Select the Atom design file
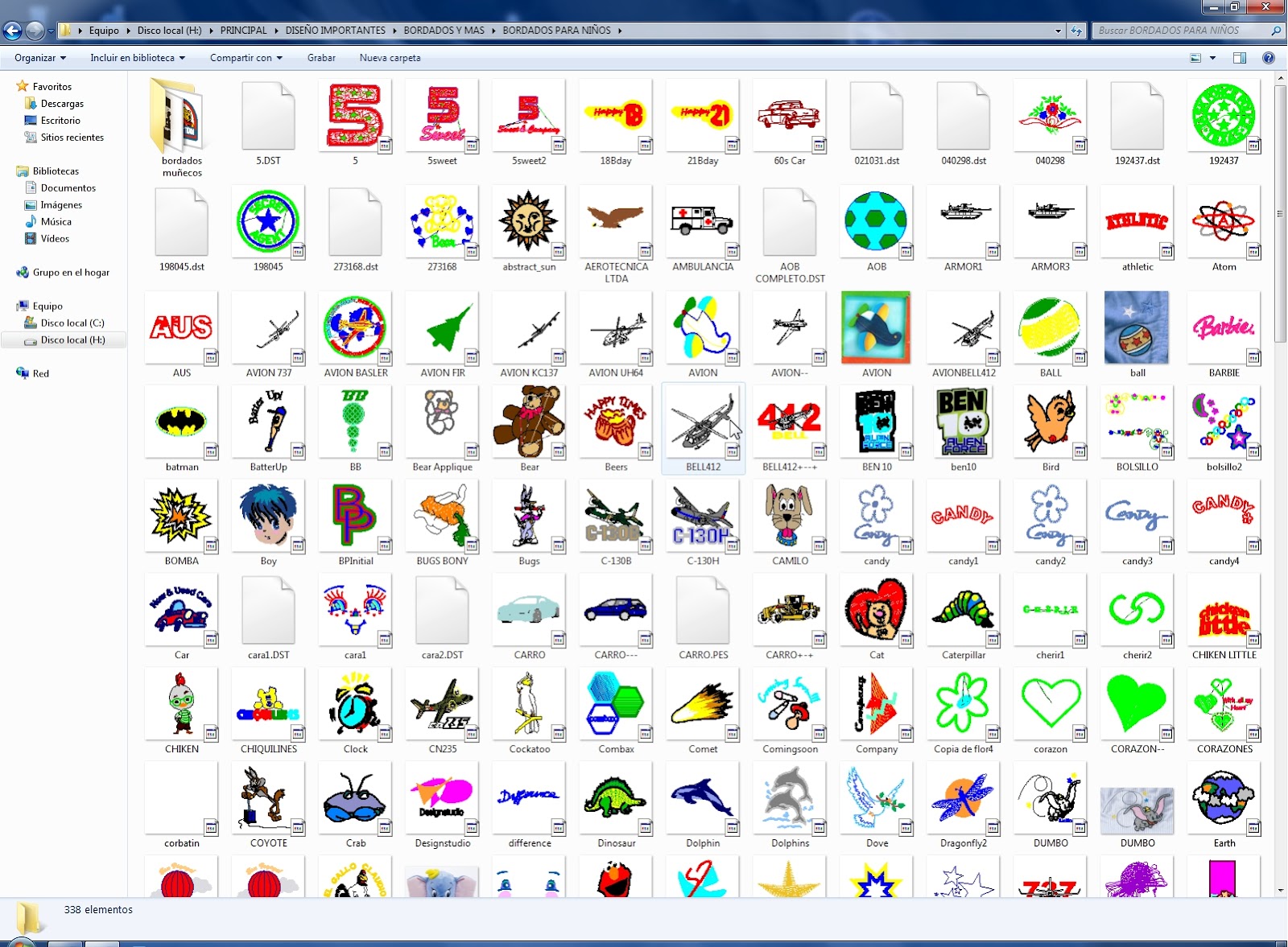This screenshot has width=1288, height=947. click(x=1224, y=222)
